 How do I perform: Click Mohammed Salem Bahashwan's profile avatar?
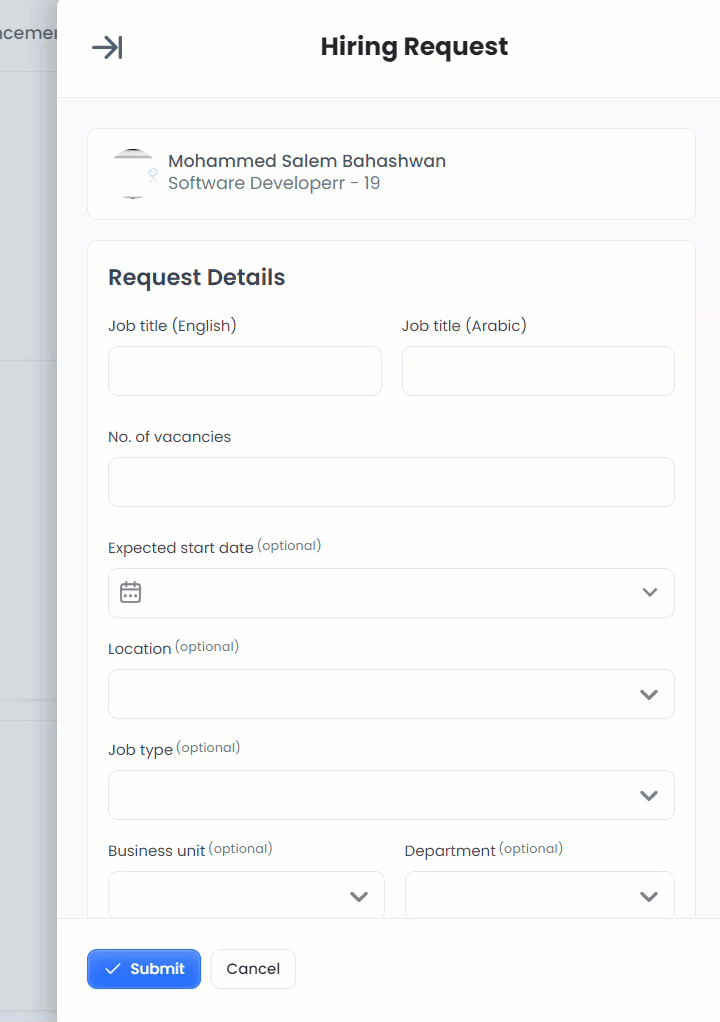133,172
